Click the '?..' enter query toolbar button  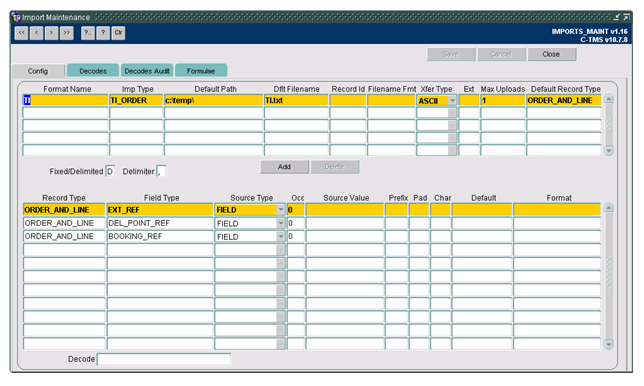point(88,33)
